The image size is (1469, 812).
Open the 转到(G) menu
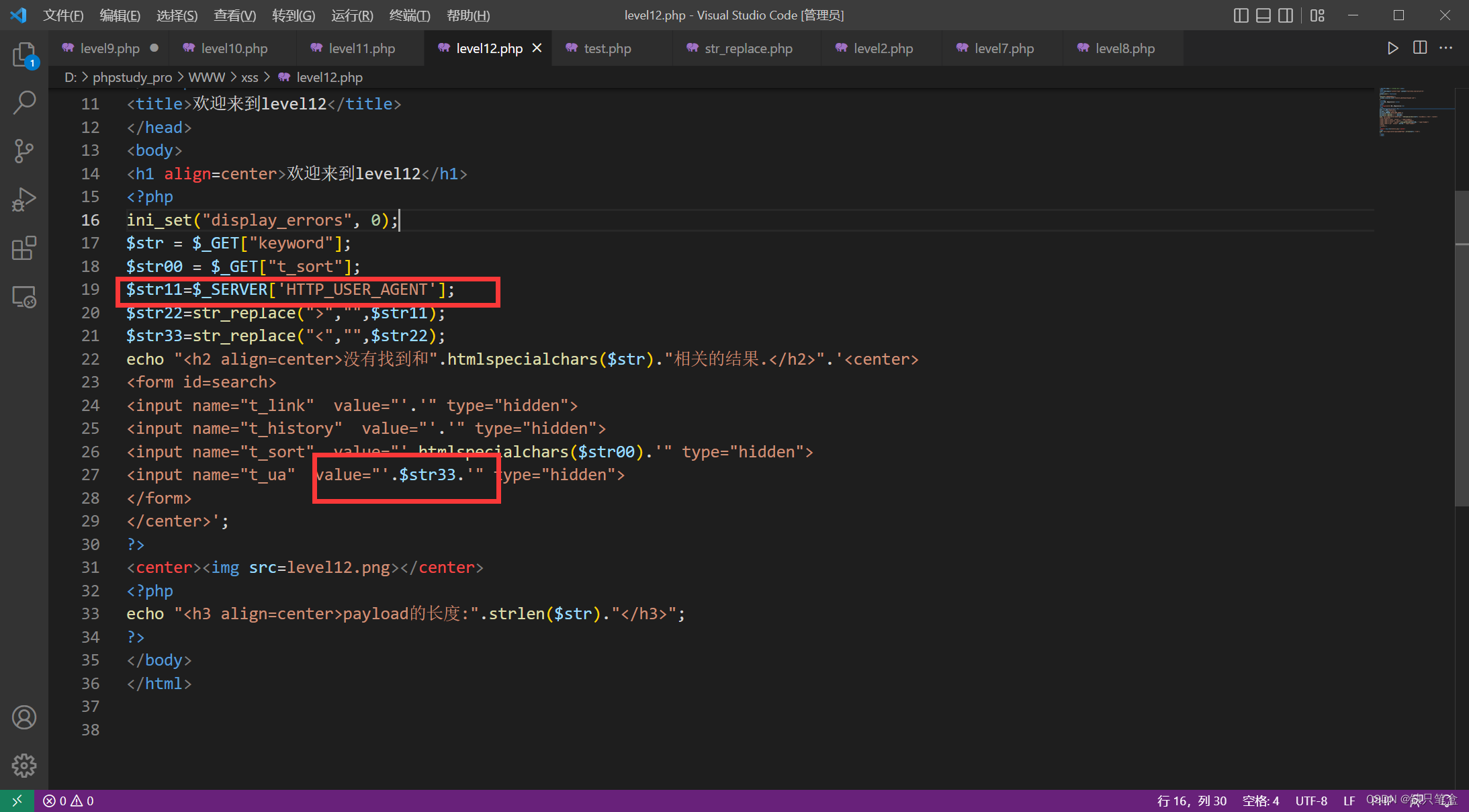pos(294,15)
